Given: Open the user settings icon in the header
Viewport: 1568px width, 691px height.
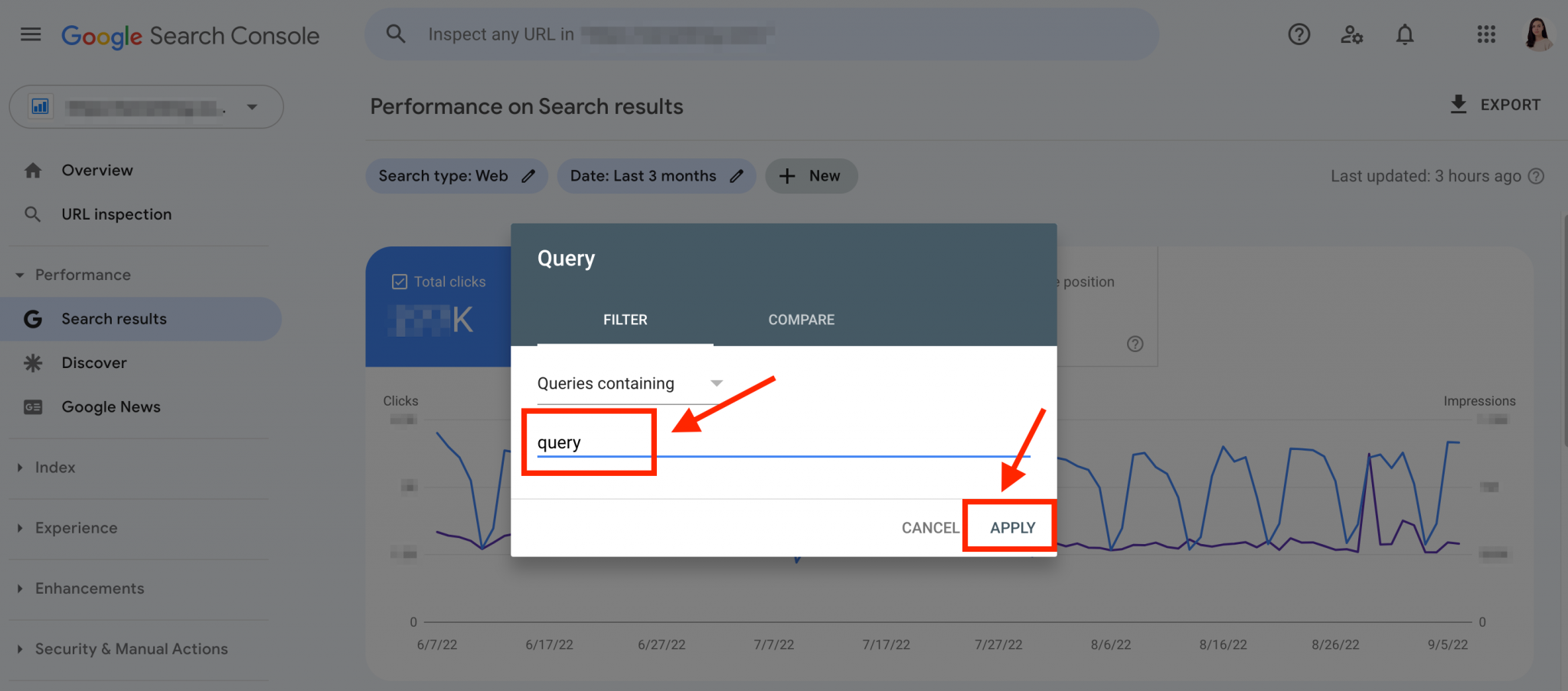Looking at the screenshot, I should [1351, 34].
